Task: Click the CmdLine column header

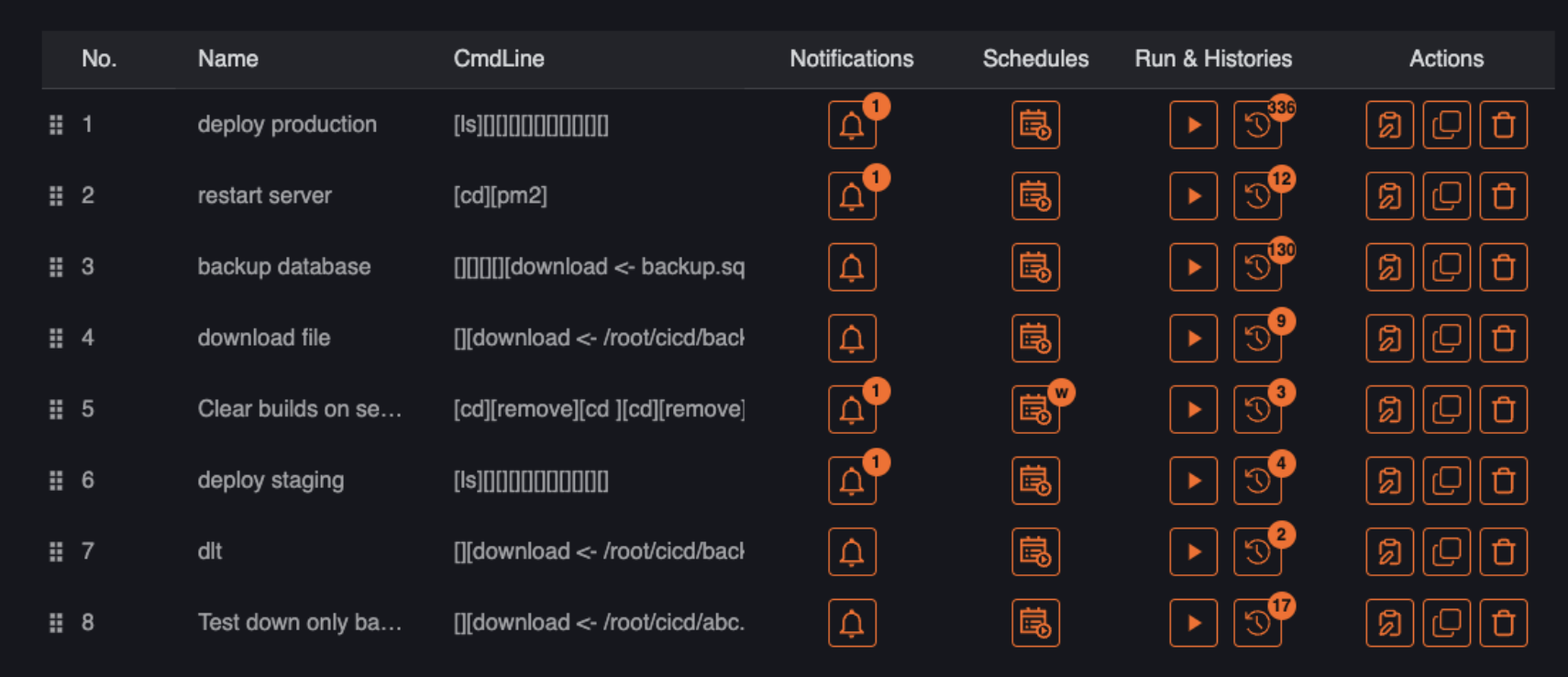Action: 499,59
